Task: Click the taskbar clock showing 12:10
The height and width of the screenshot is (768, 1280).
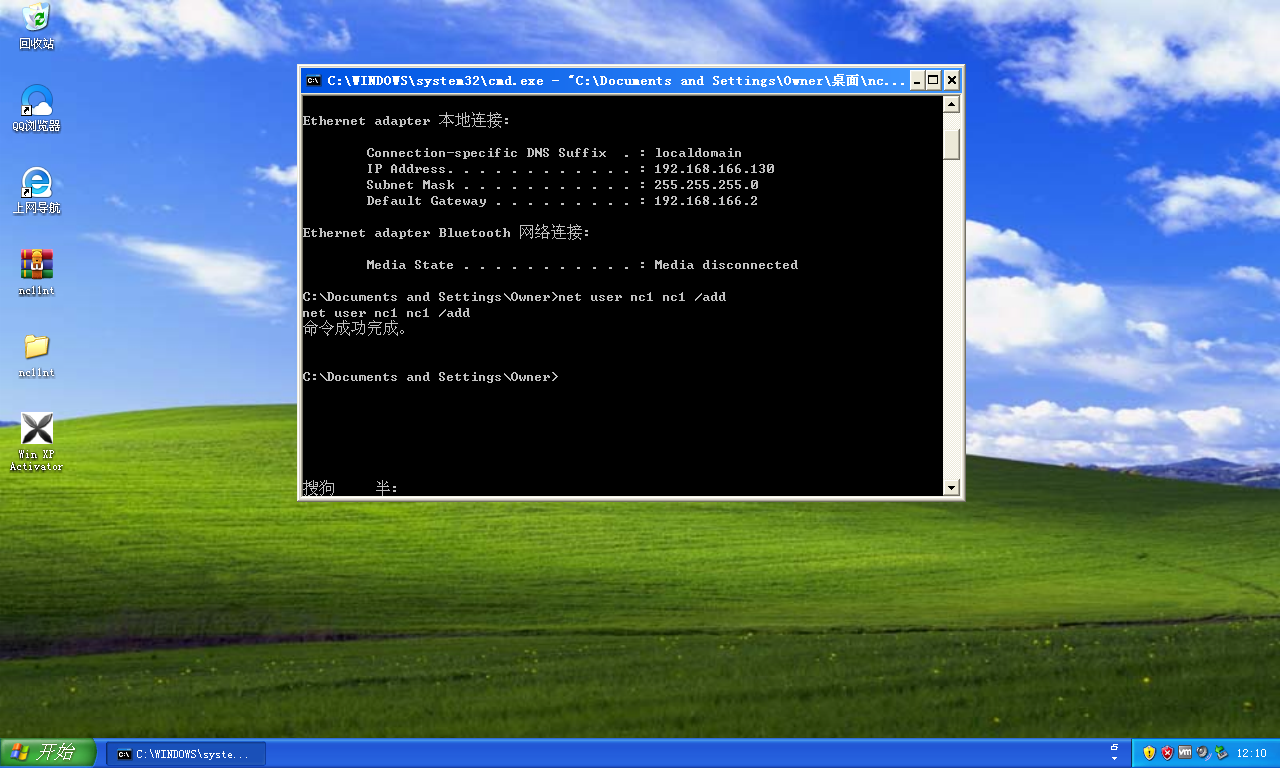Action: (x=1252, y=754)
